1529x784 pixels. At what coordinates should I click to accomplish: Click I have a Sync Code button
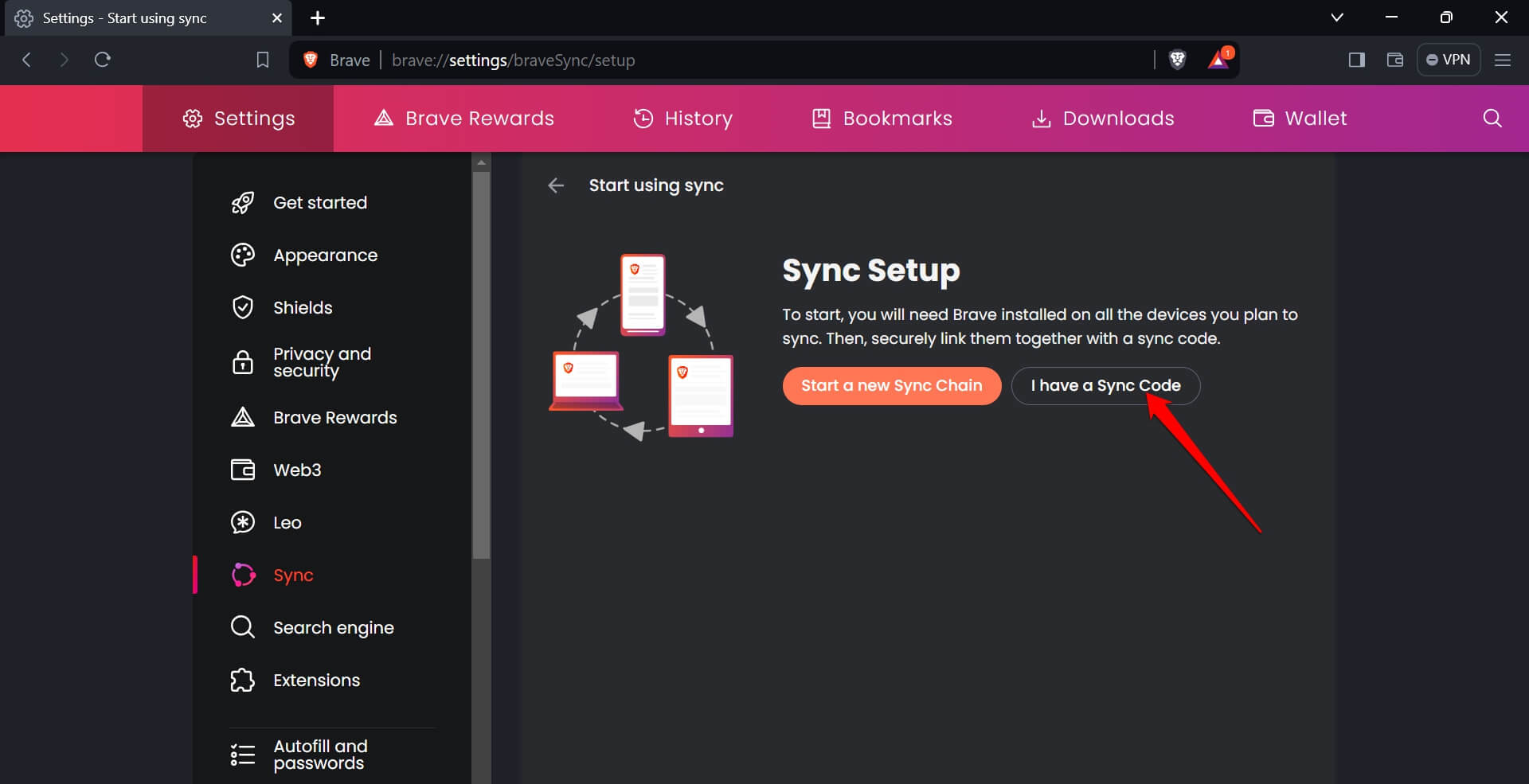[1105, 386]
